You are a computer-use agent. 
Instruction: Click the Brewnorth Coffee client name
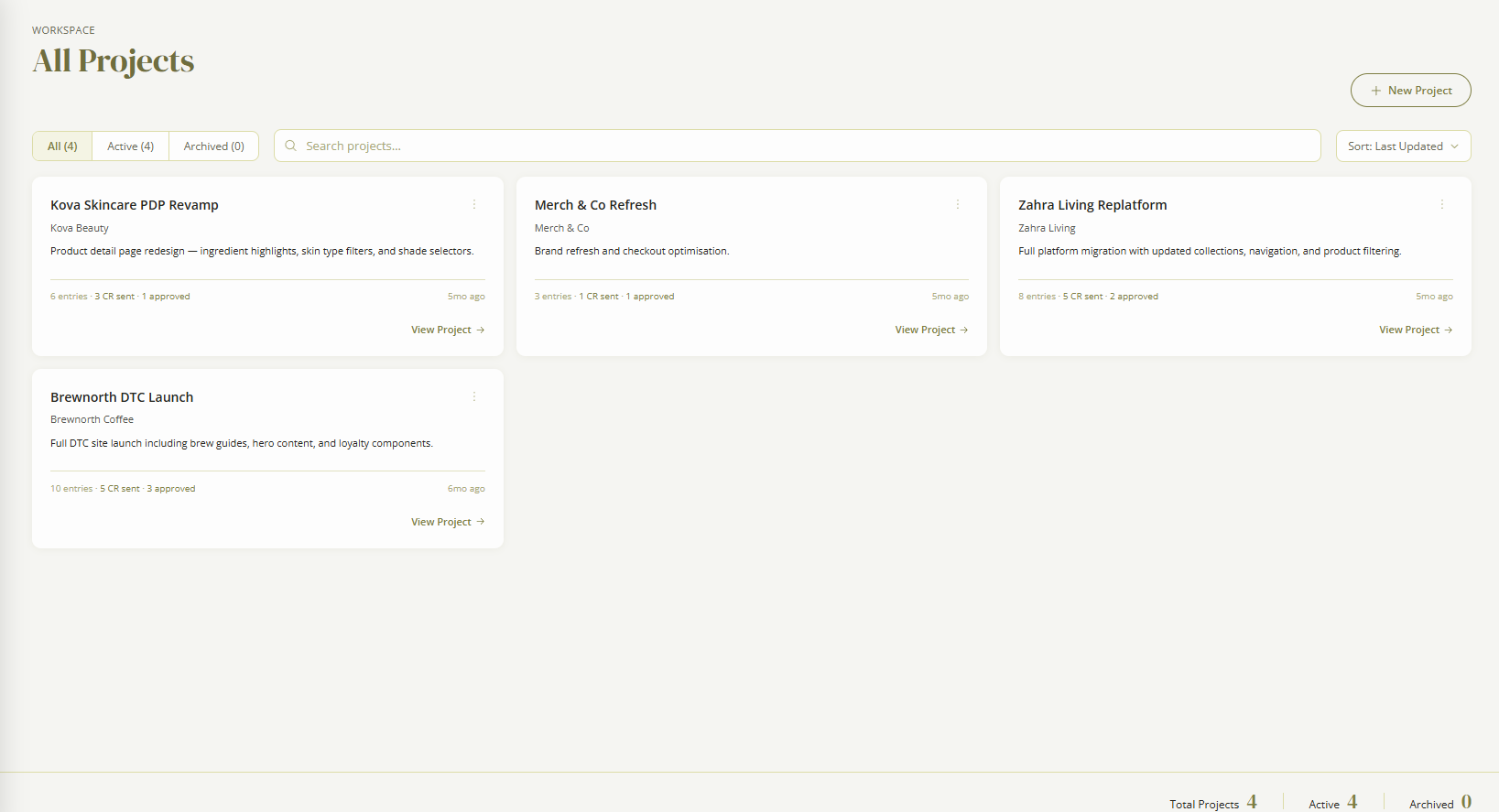[92, 419]
